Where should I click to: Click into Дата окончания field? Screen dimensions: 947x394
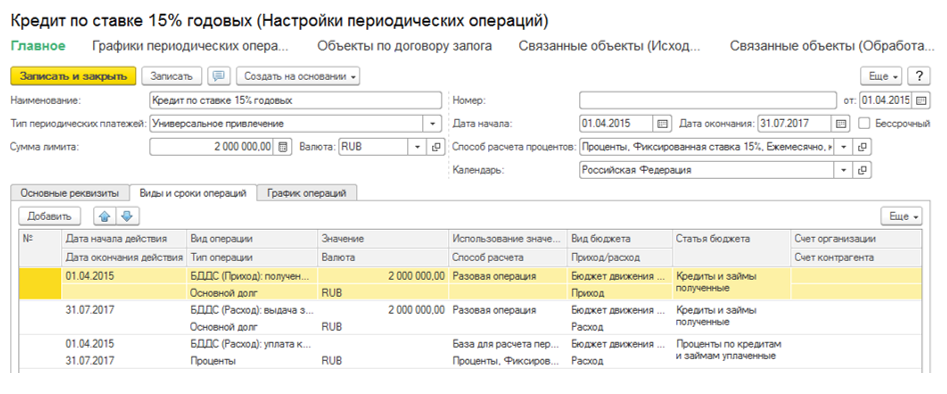[x=794, y=124]
